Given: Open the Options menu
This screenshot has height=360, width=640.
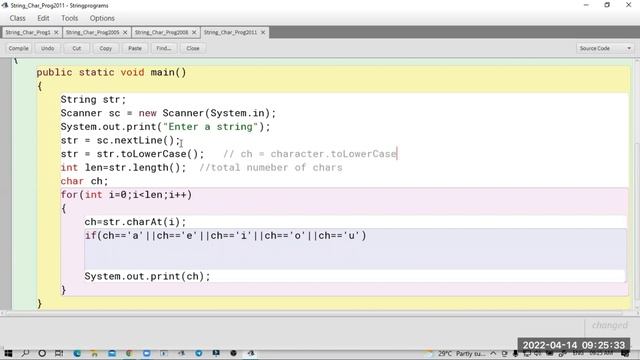Looking at the screenshot, I should tap(102, 18).
